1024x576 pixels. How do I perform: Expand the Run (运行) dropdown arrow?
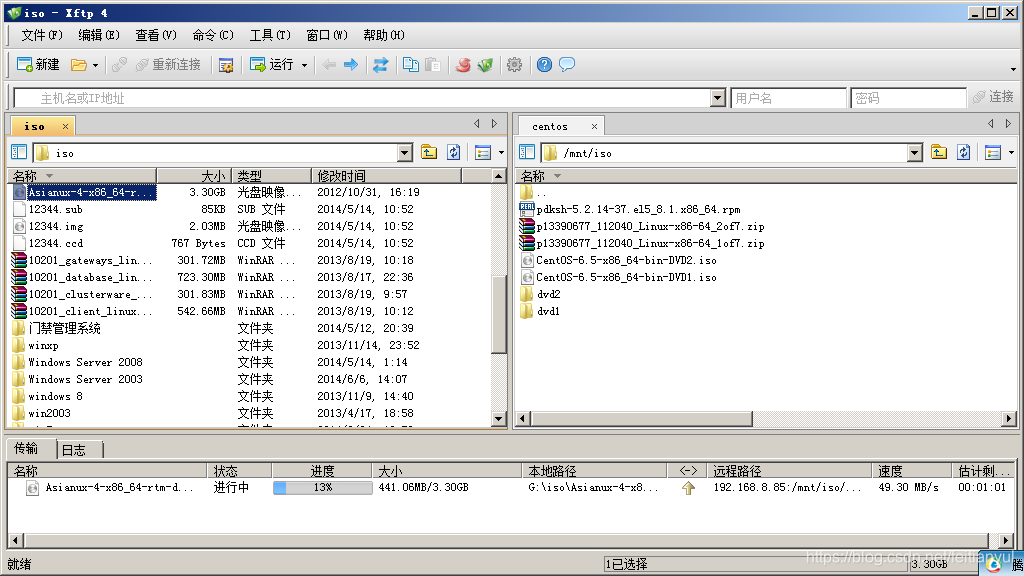coord(304,65)
